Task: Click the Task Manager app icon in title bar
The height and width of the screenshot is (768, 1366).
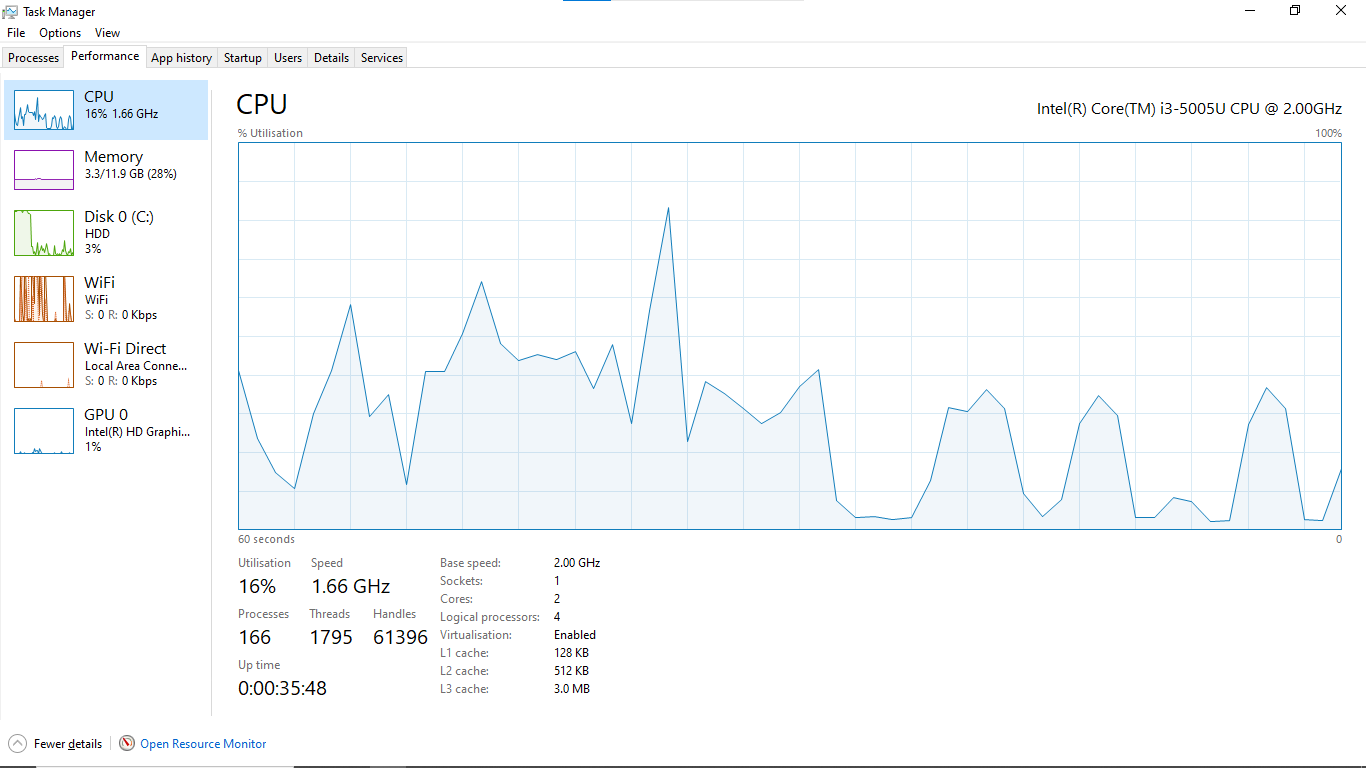Action: pos(11,12)
